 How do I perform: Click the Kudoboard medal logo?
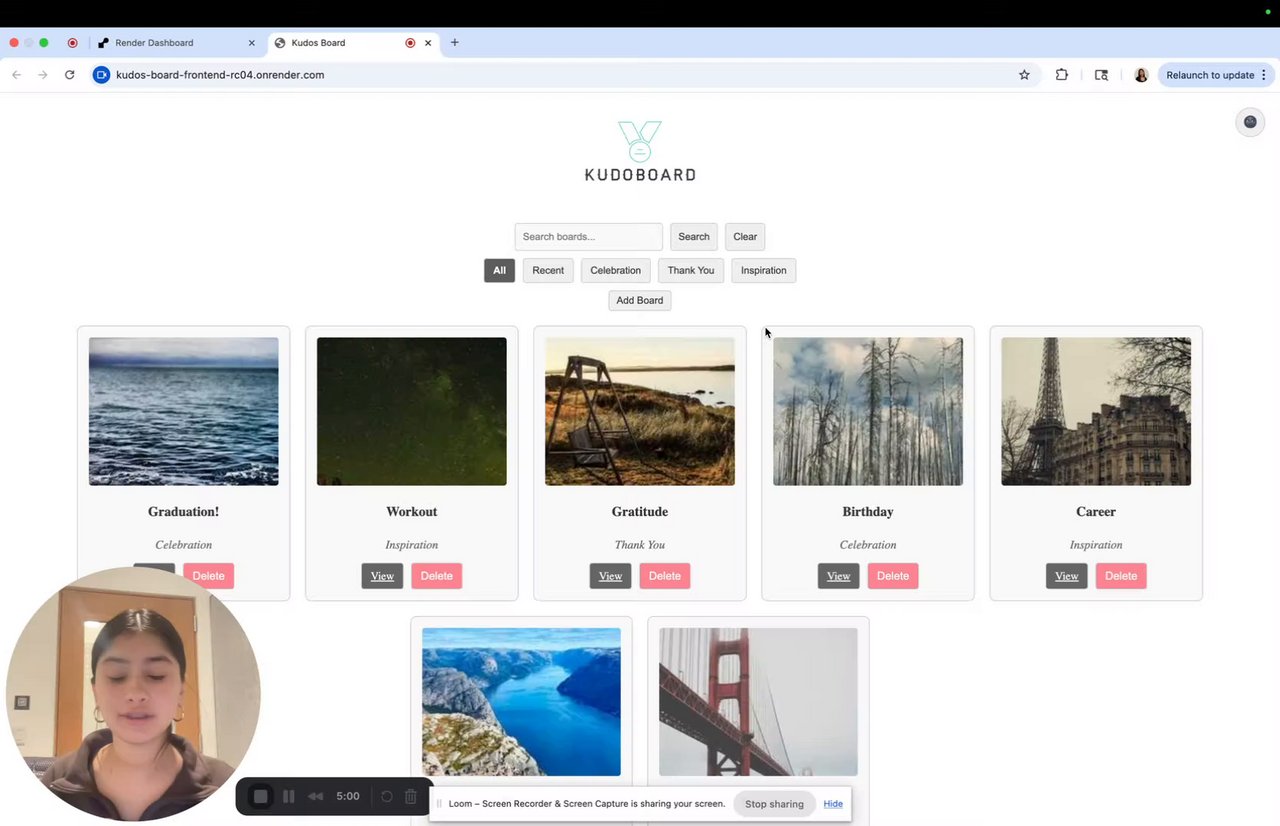pyautogui.click(x=640, y=152)
